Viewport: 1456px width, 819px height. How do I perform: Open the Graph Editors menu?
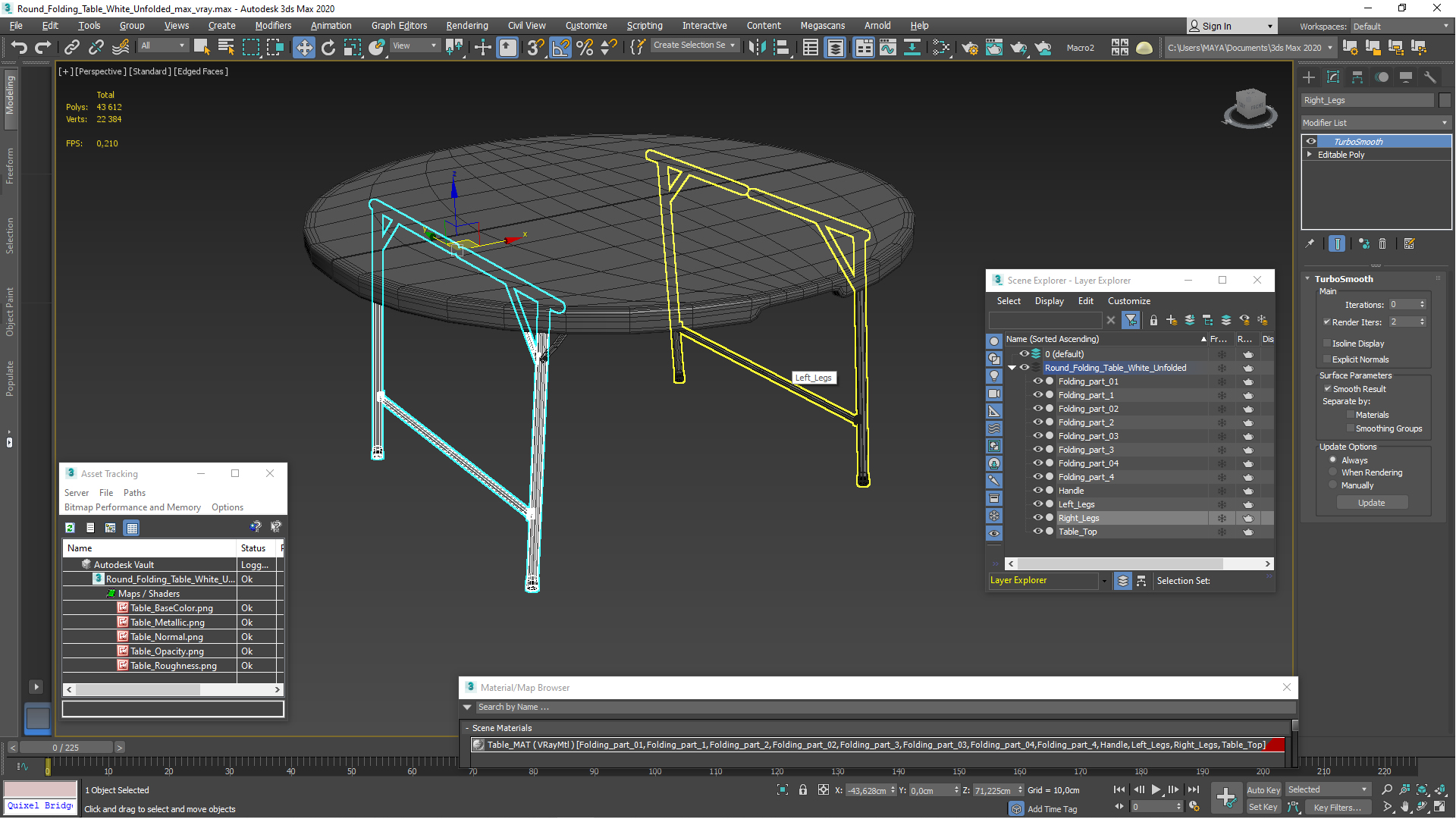(x=399, y=26)
